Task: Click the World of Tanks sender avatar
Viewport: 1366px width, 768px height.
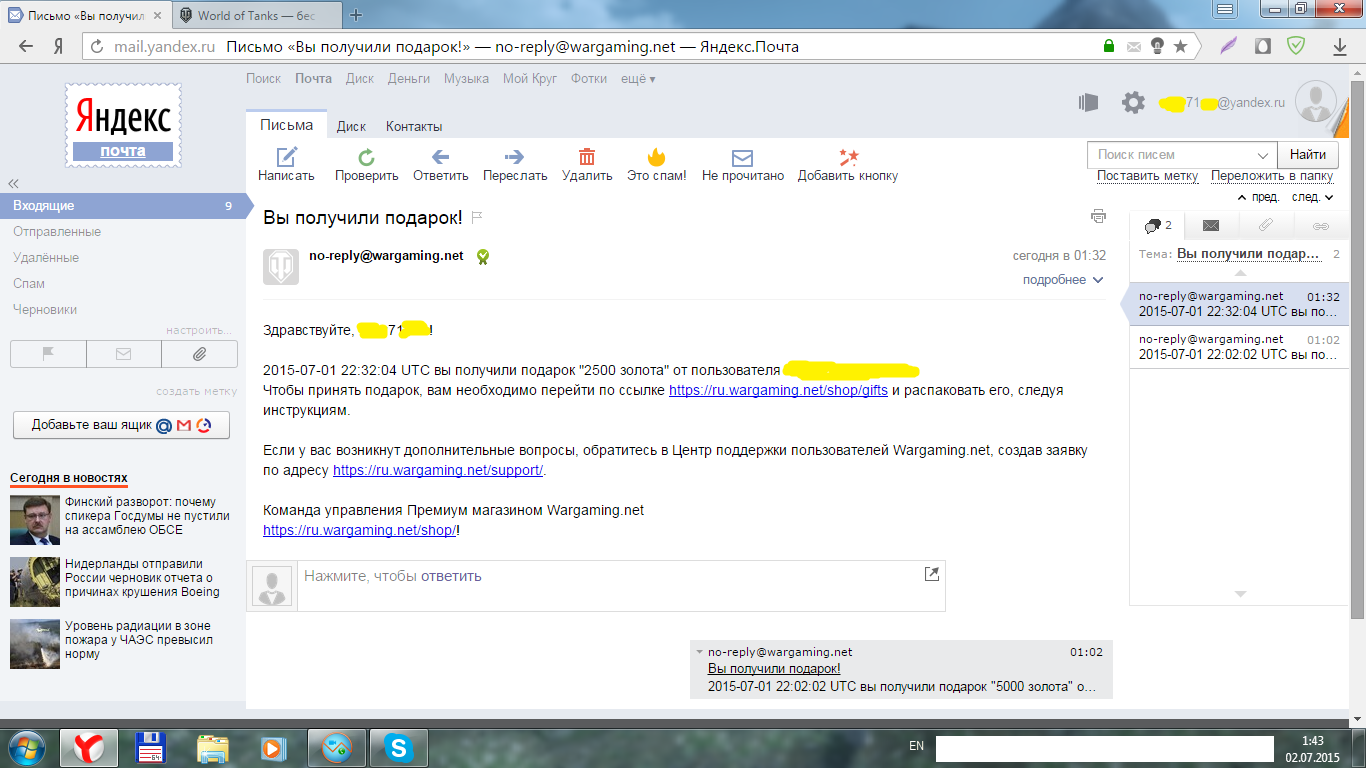Action: pos(281,267)
